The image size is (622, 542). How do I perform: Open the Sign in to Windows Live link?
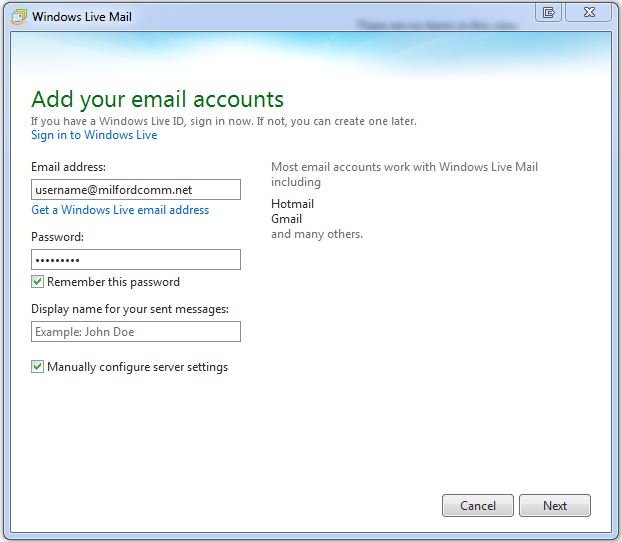click(94, 135)
